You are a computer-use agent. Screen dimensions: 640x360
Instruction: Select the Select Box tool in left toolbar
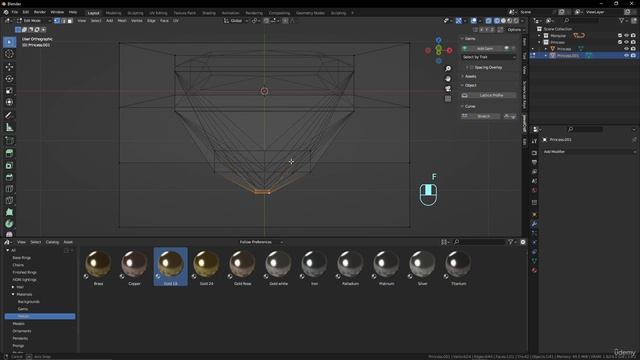pos(9,42)
